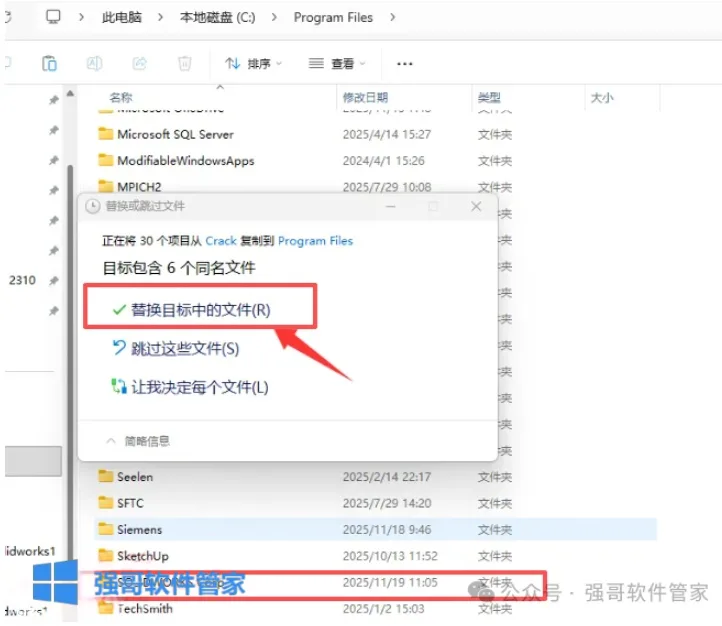Click the ModifiableWindowsApps folder icon
Viewport: 722px width, 626px height.
pyautogui.click(x=105, y=160)
